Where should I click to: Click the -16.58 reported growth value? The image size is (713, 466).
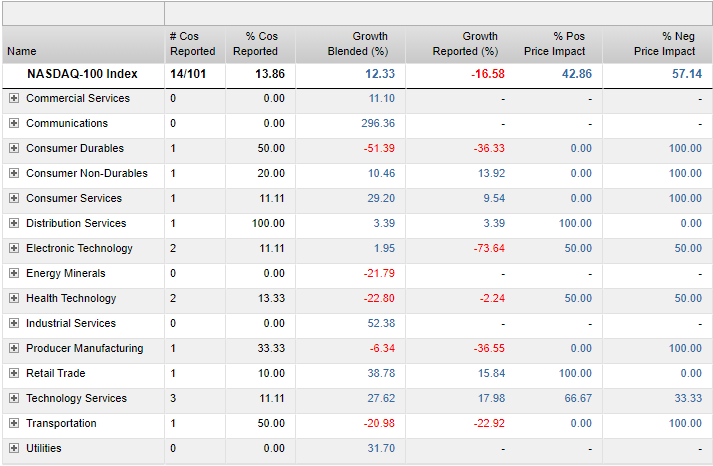[488, 74]
